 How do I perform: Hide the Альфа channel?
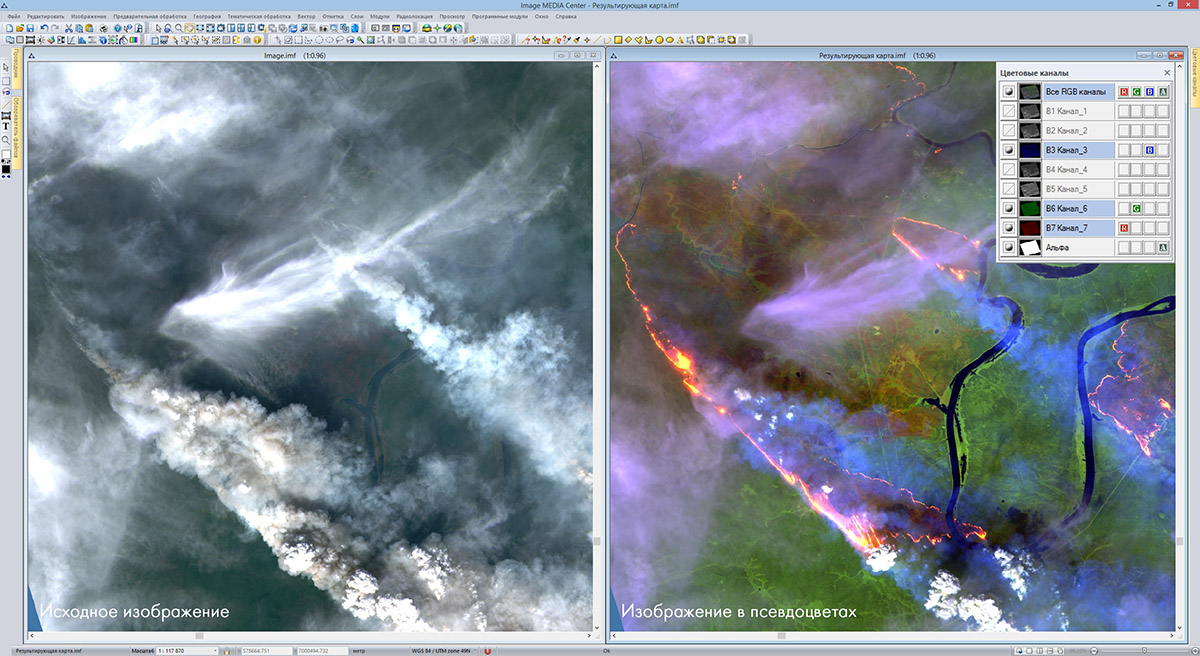point(1009,248)
